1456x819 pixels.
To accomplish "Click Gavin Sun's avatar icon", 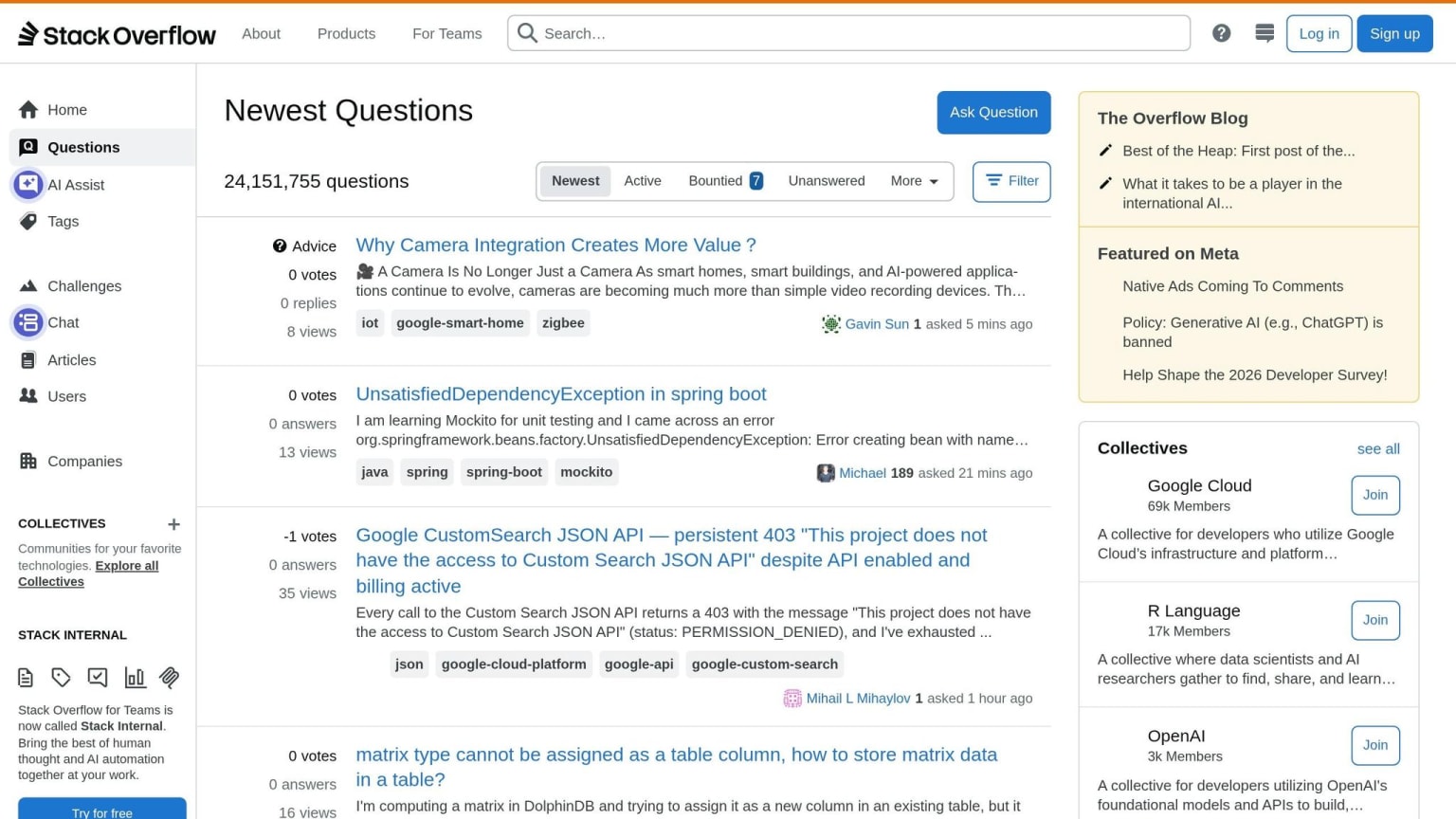I will tap(831, 324).
